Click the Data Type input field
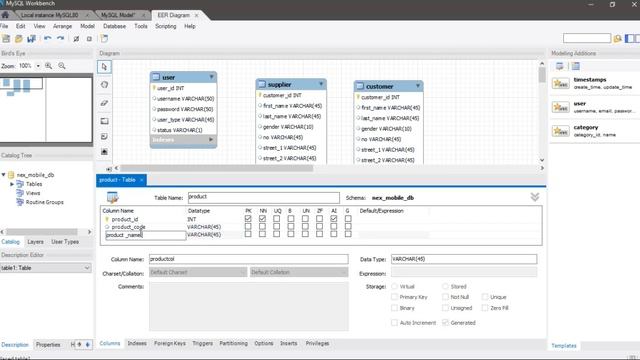This screenshot has width=640, height=360. (x=464, y=259)
